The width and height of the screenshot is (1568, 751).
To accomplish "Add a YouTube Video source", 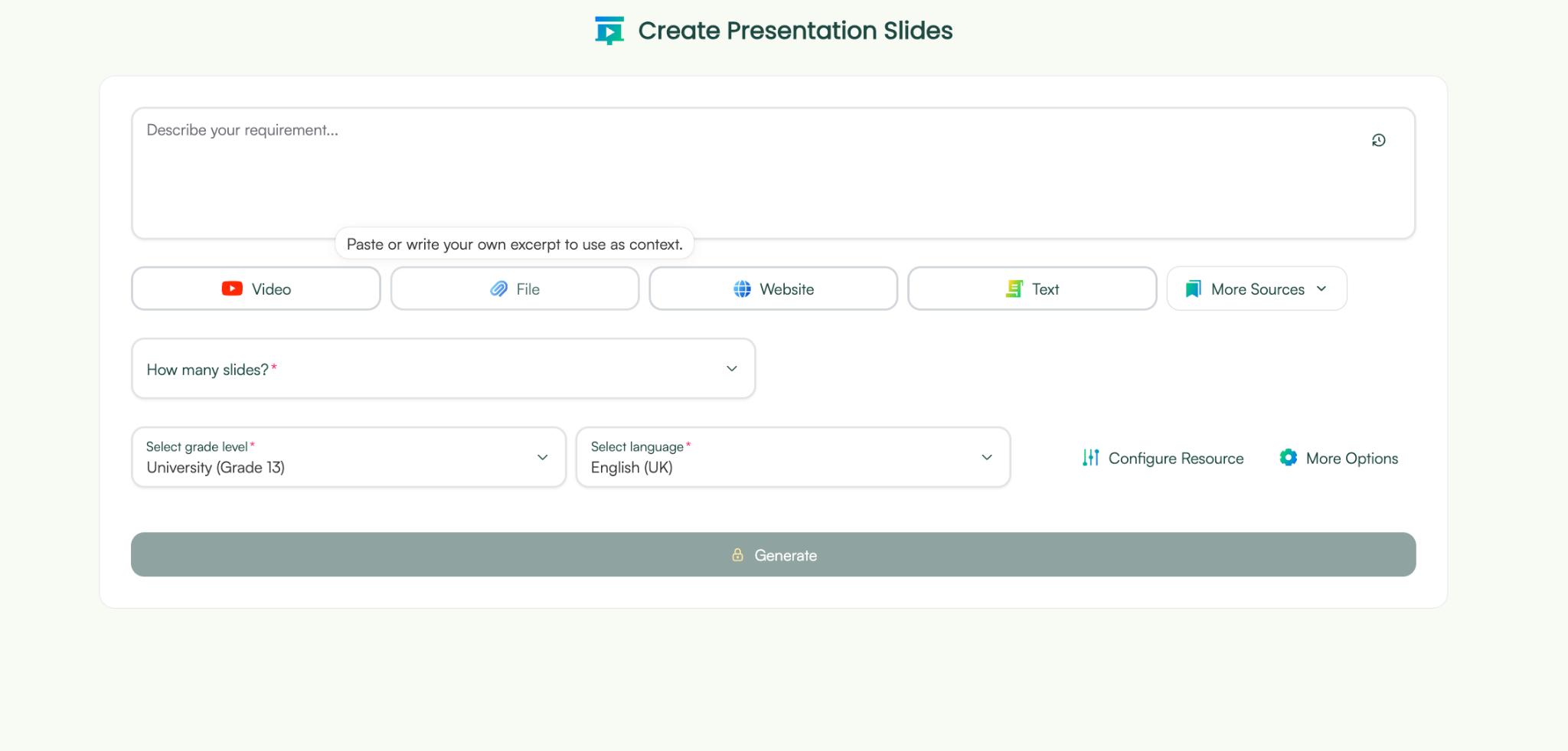I will pos(256,289).
